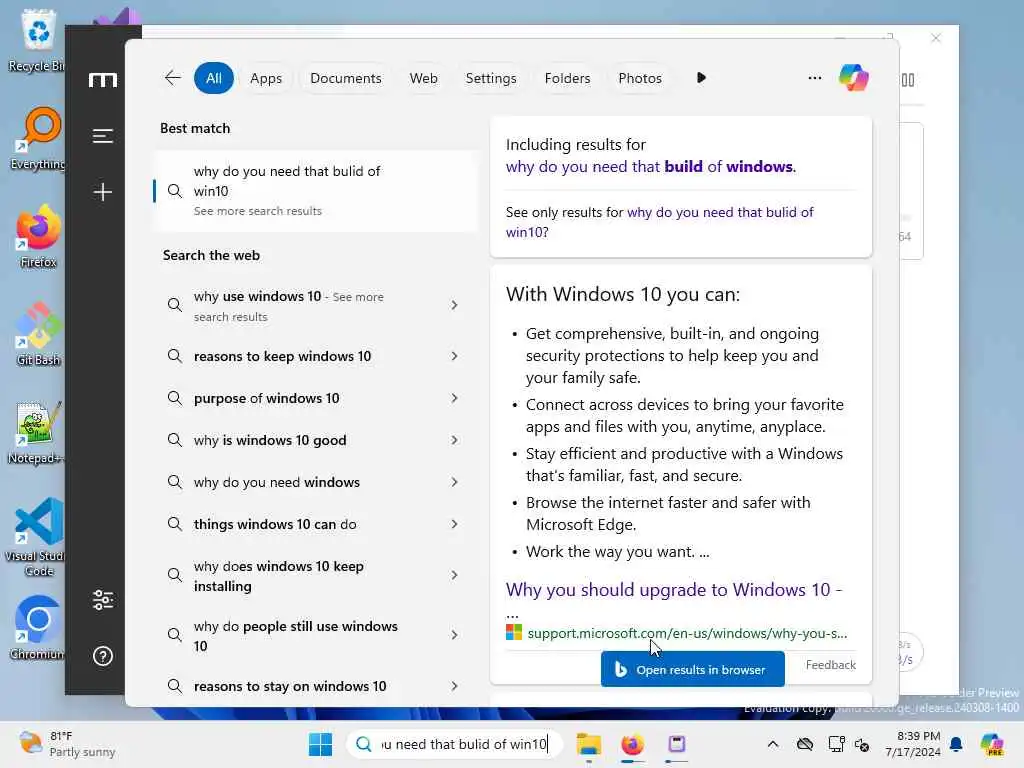
Task: See only results for 'bulid of win10' link
Action: (660, 222)
